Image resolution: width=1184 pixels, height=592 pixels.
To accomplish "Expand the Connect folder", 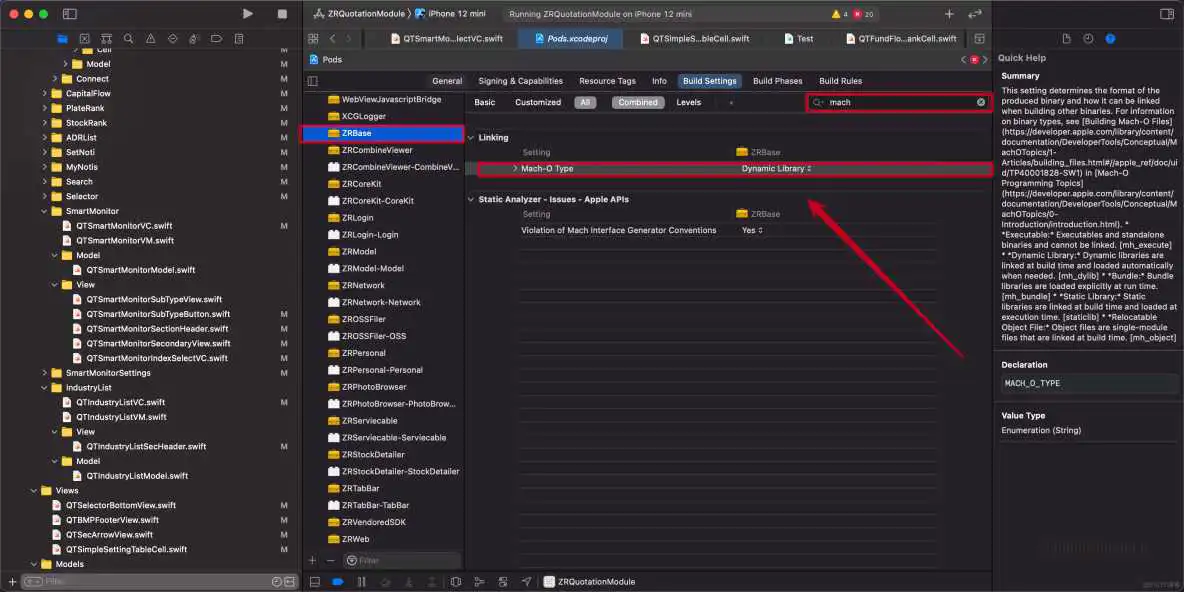I will [x=55, y=79].
